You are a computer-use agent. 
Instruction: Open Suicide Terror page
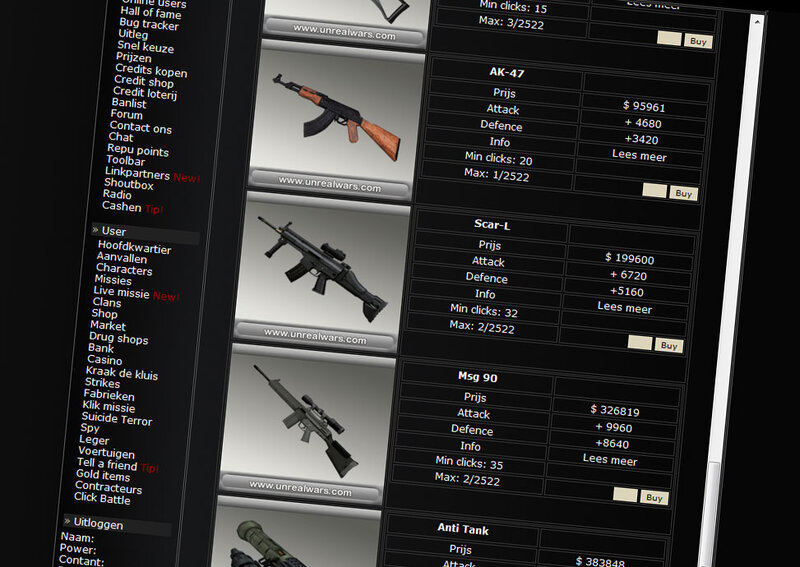coord(117,419)
